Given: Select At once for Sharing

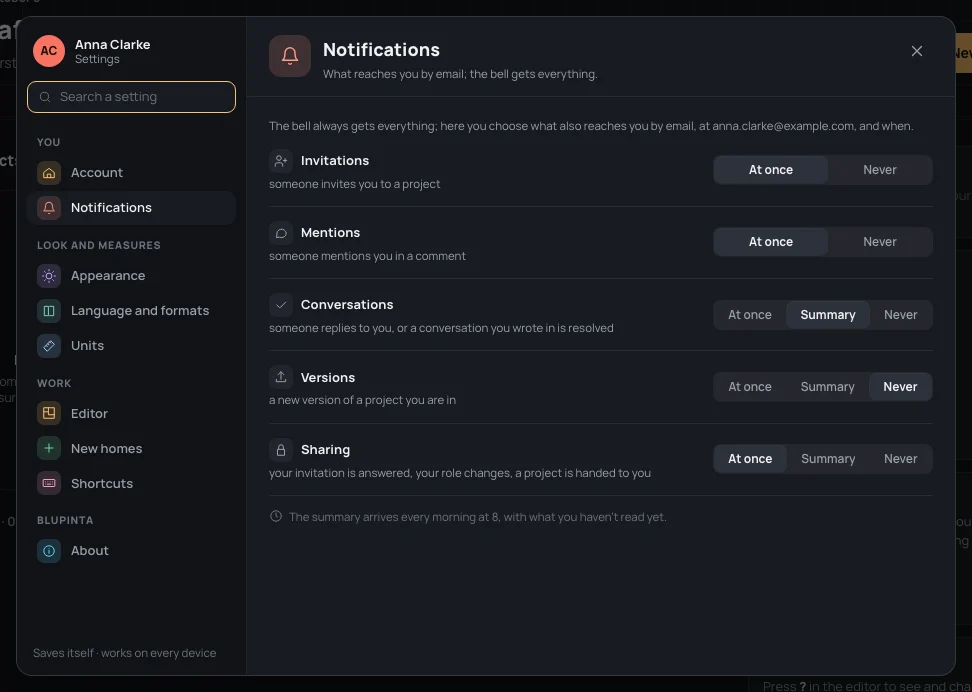Looking at the screenshot, I should pyautogui.click(x=749, y=459).
